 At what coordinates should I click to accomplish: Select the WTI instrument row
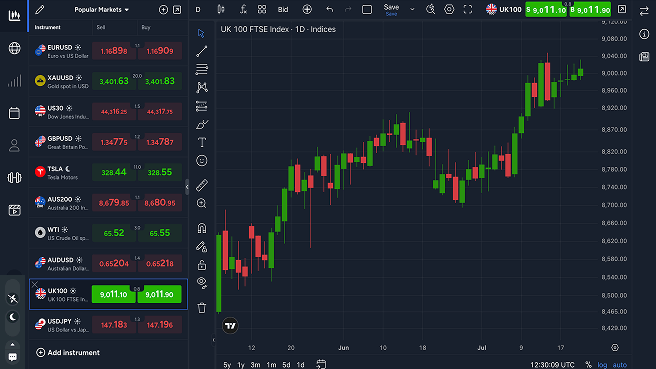click(x=108, y=233)
